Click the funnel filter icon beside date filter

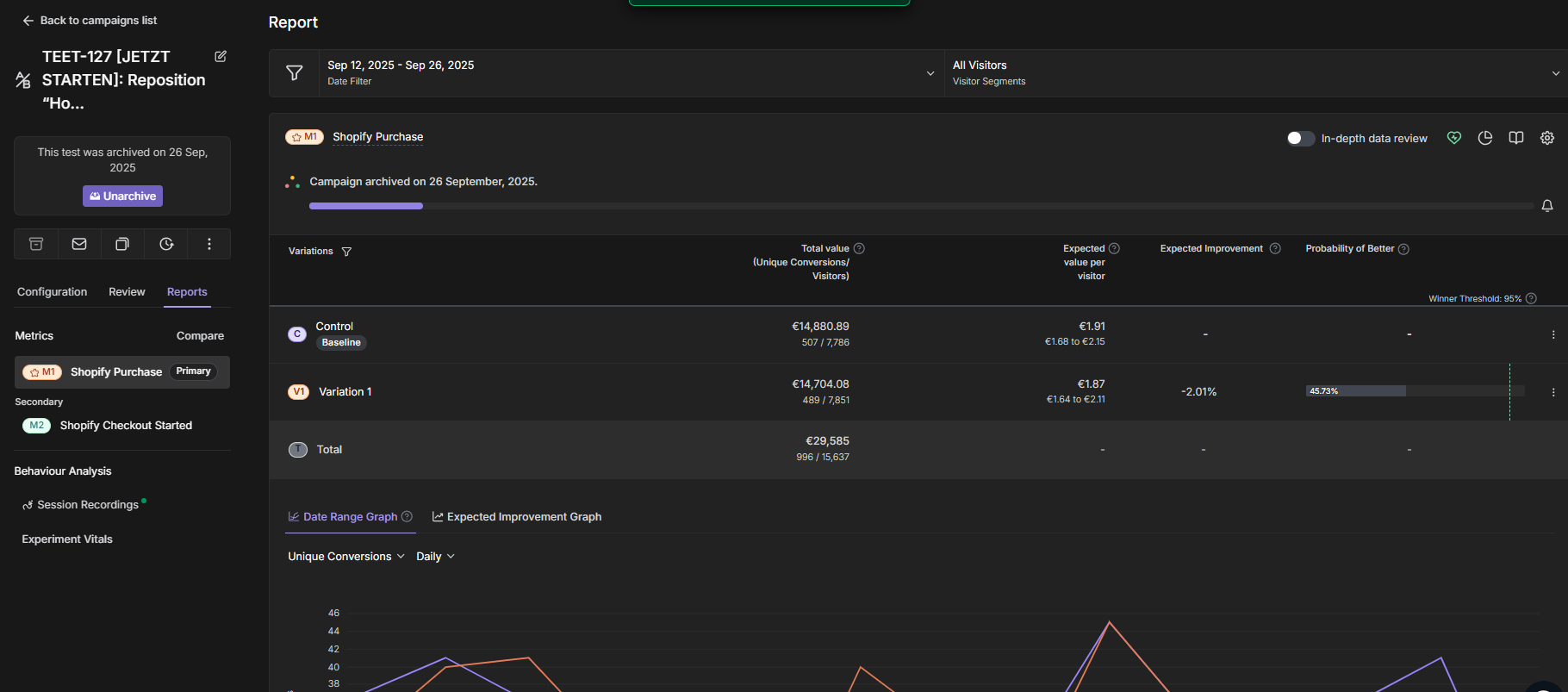tap(295, 73)
